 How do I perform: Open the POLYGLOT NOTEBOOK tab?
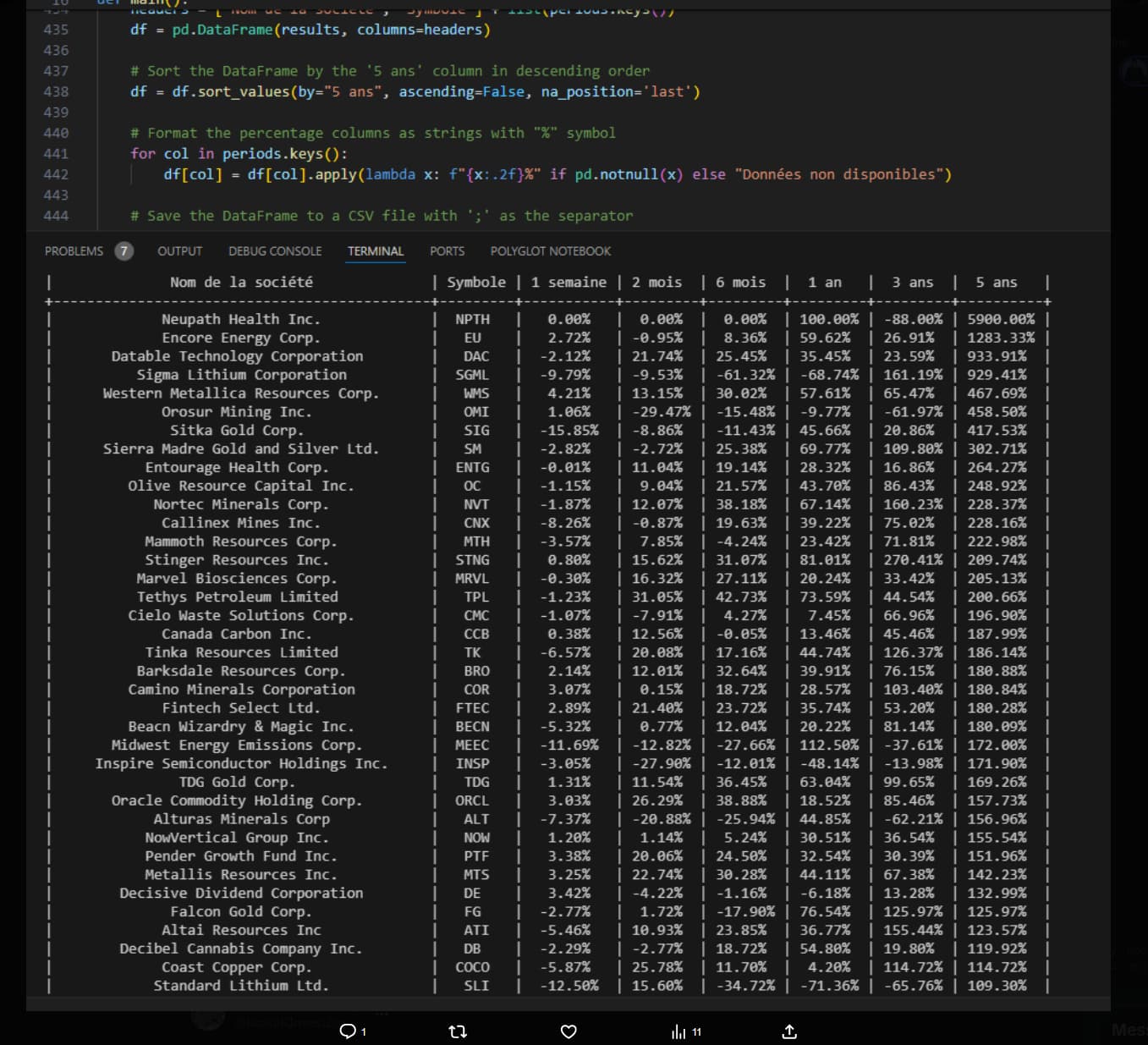coord(551,251)
